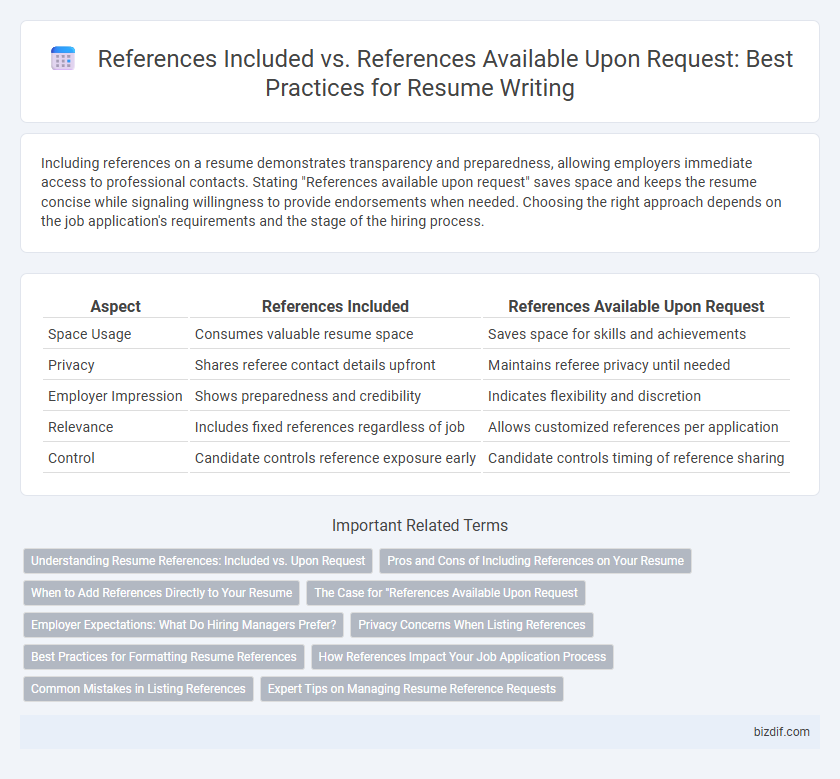The height and width of the screenshot is (779, 840).
Task: Click the intro paragraph about including references
Action: pyautogui.click(x=411, y=192)
